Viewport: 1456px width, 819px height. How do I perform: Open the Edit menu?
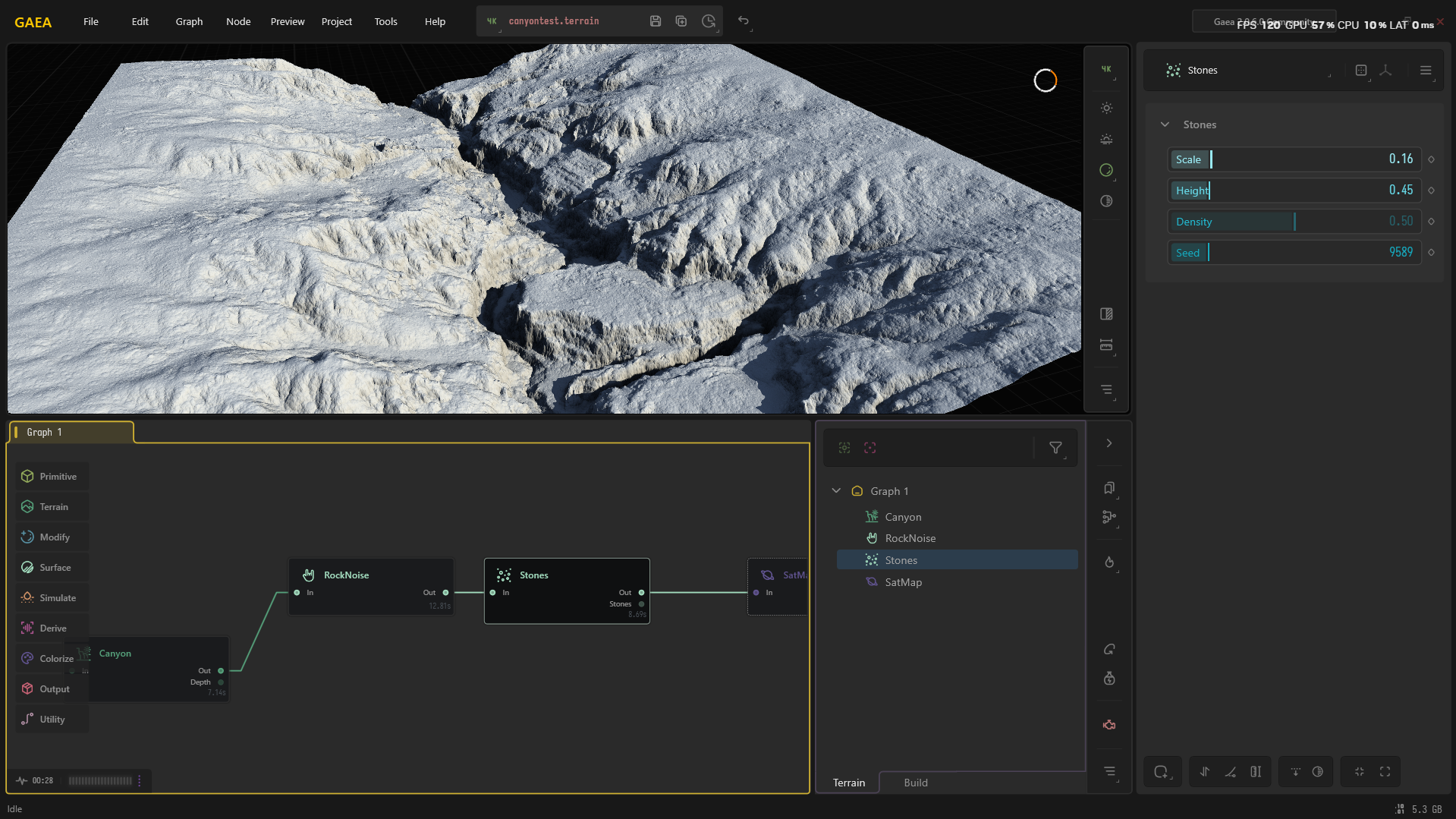pos(140,21)
